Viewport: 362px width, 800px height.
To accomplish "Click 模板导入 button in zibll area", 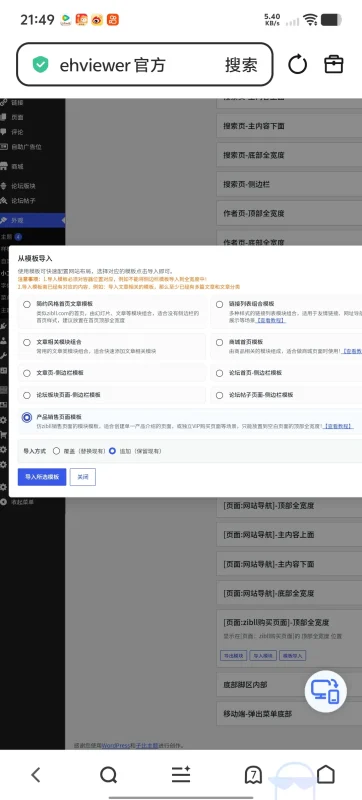I will coord(293,656).
